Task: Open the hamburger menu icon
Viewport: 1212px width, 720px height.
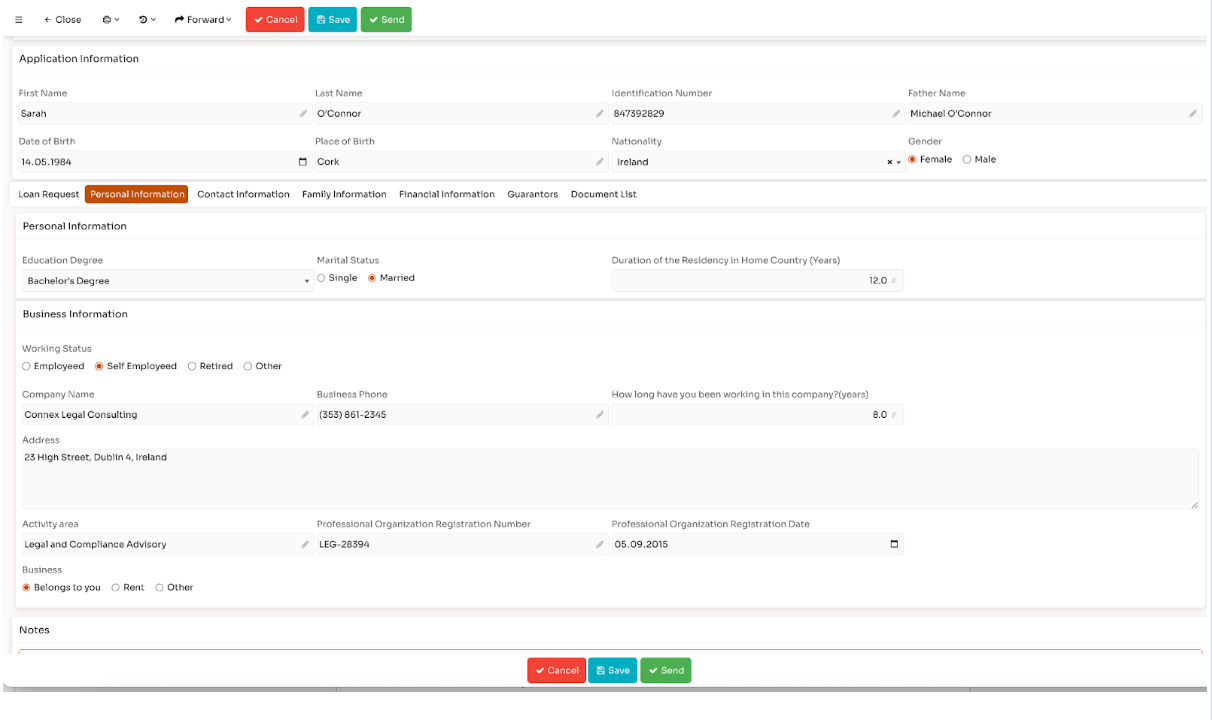Action: (19, 20)
